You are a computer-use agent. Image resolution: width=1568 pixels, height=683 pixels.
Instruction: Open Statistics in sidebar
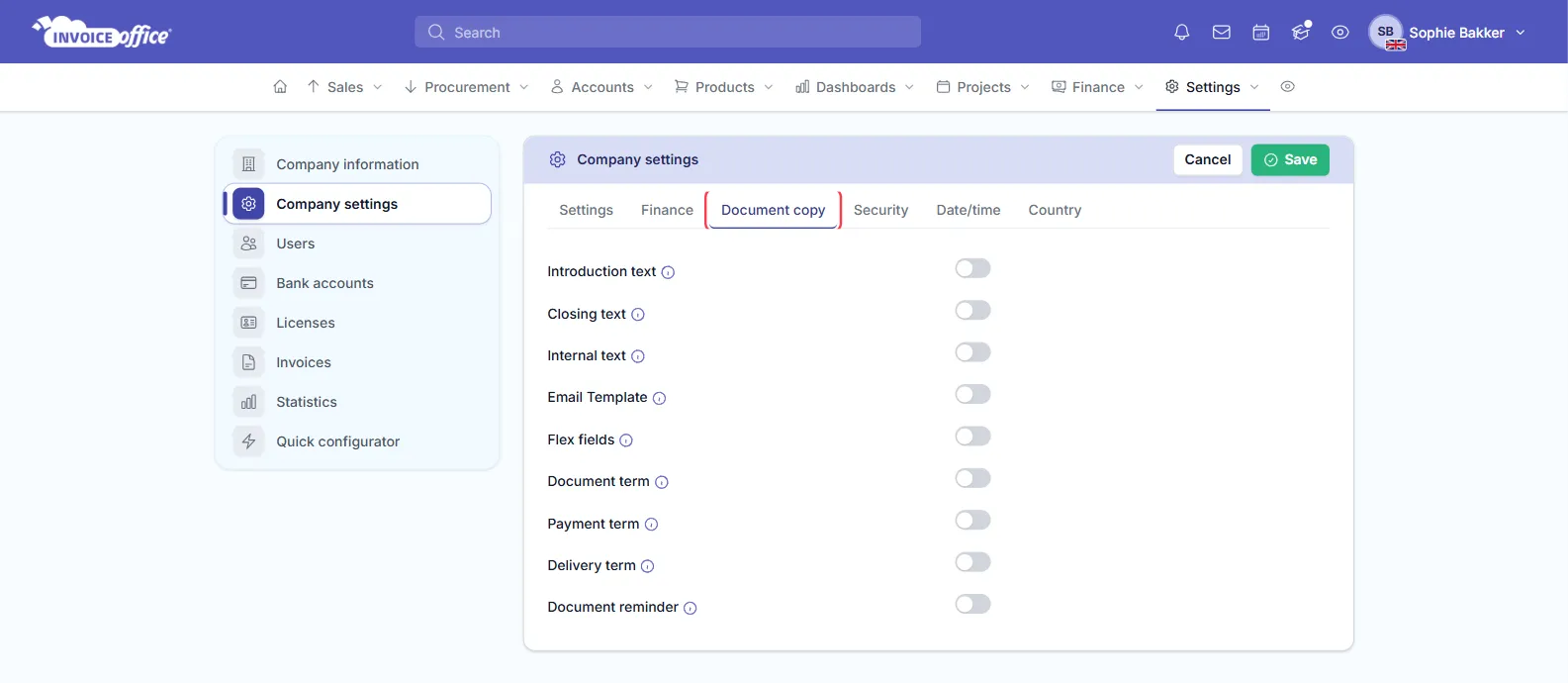point(357,402)
